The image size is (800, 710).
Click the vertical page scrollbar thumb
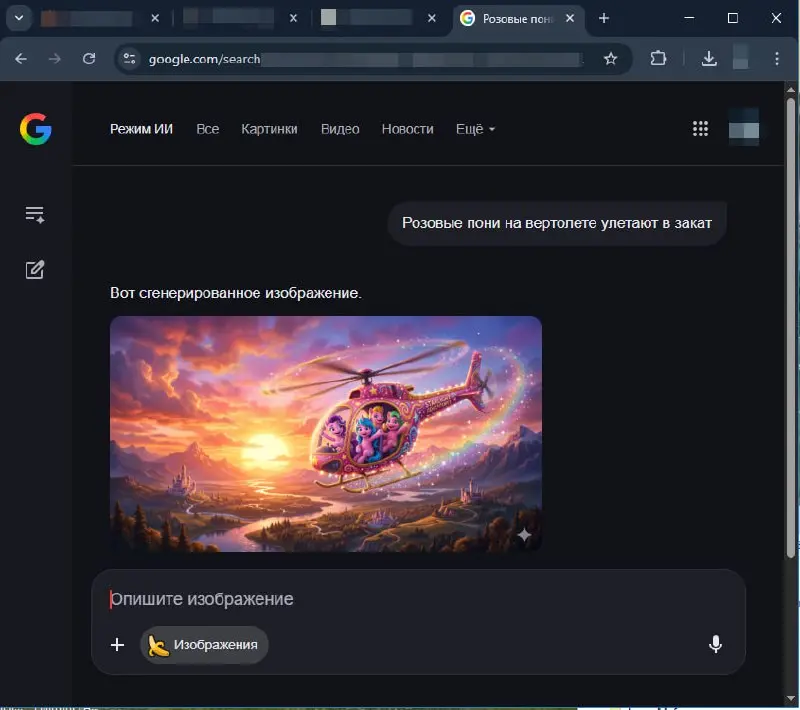[791, 326]
